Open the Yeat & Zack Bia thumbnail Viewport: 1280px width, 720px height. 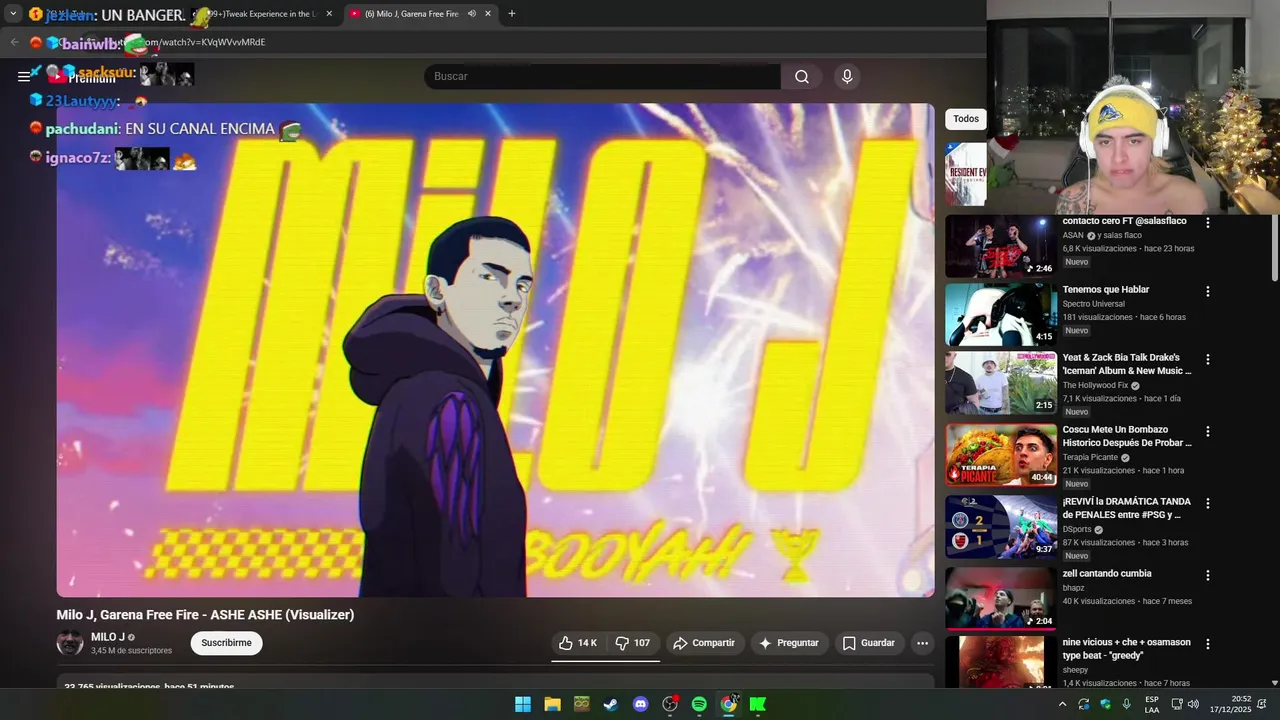(x=1001, y=382)
